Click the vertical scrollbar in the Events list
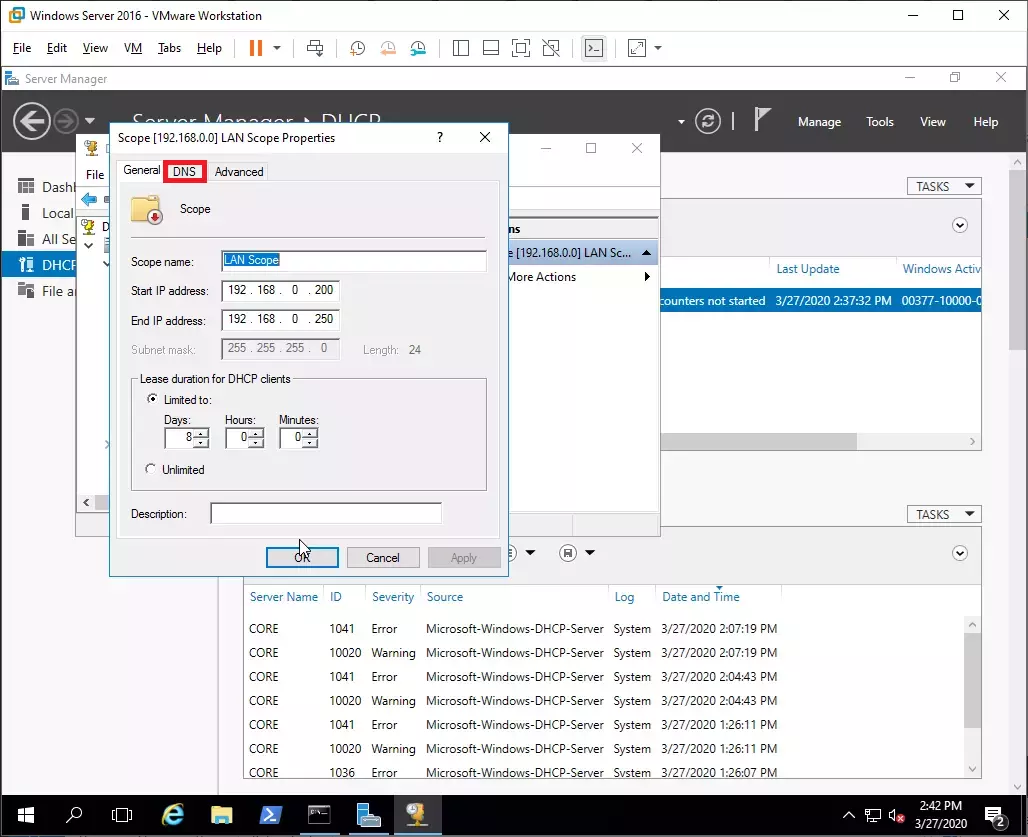The image size is (1028, 837). point(972,680)
